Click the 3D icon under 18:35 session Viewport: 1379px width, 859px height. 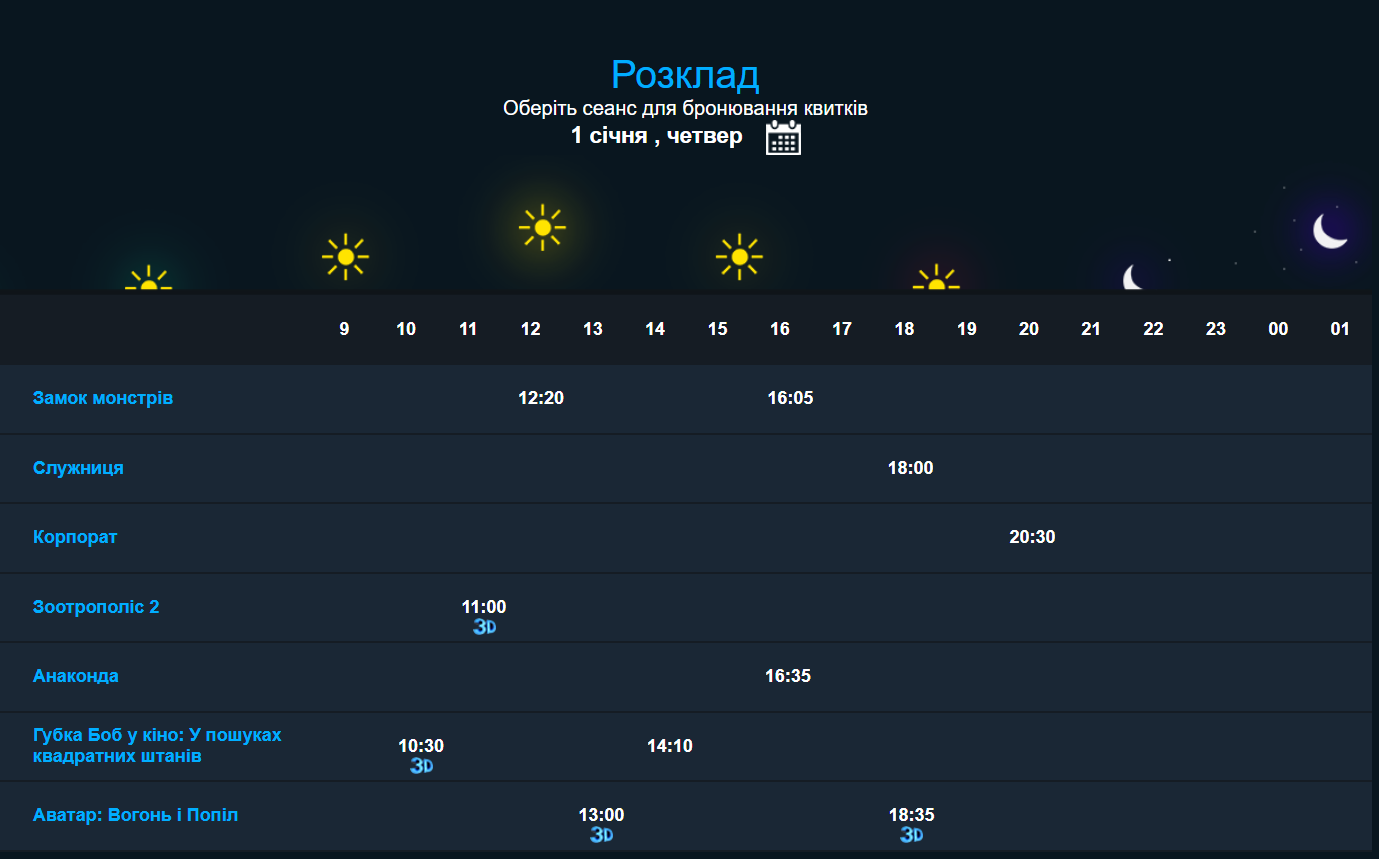coord(911,835)
